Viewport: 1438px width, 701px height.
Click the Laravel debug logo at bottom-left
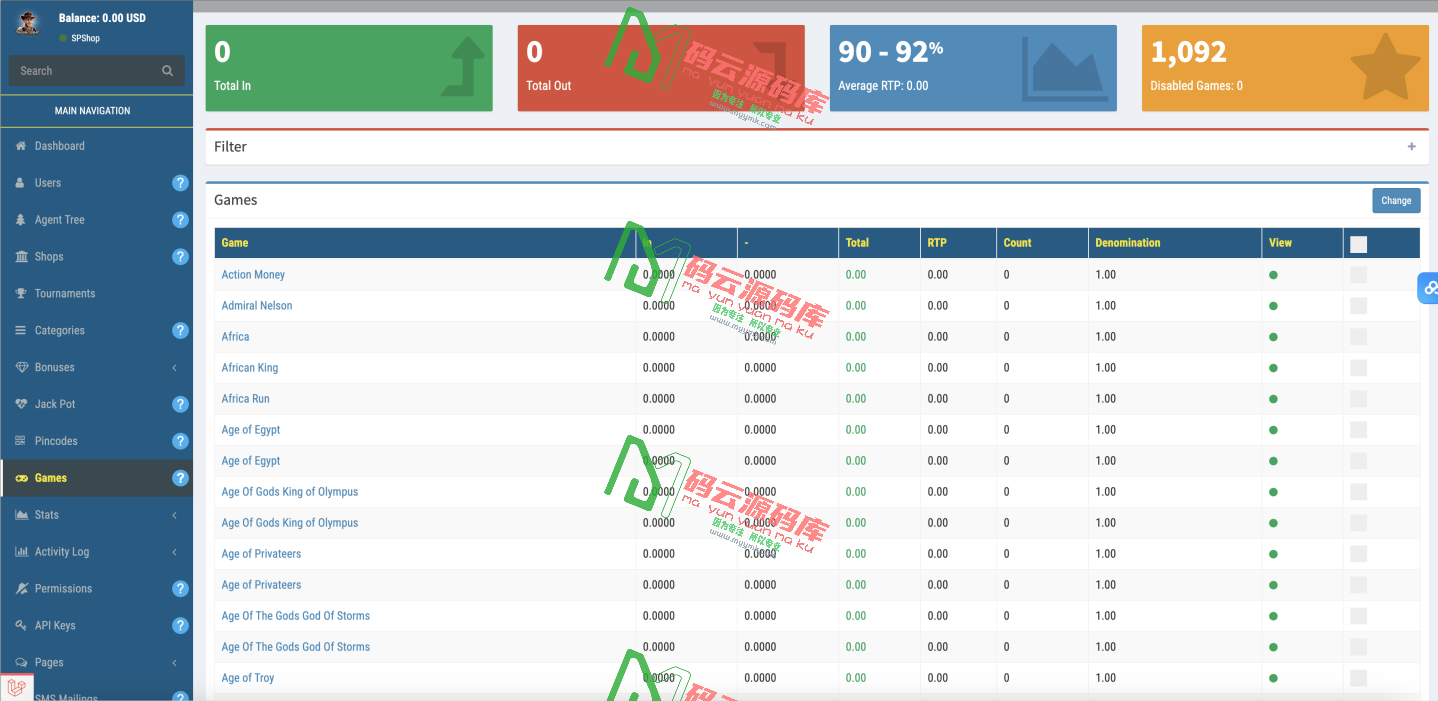tap(17, 687)
